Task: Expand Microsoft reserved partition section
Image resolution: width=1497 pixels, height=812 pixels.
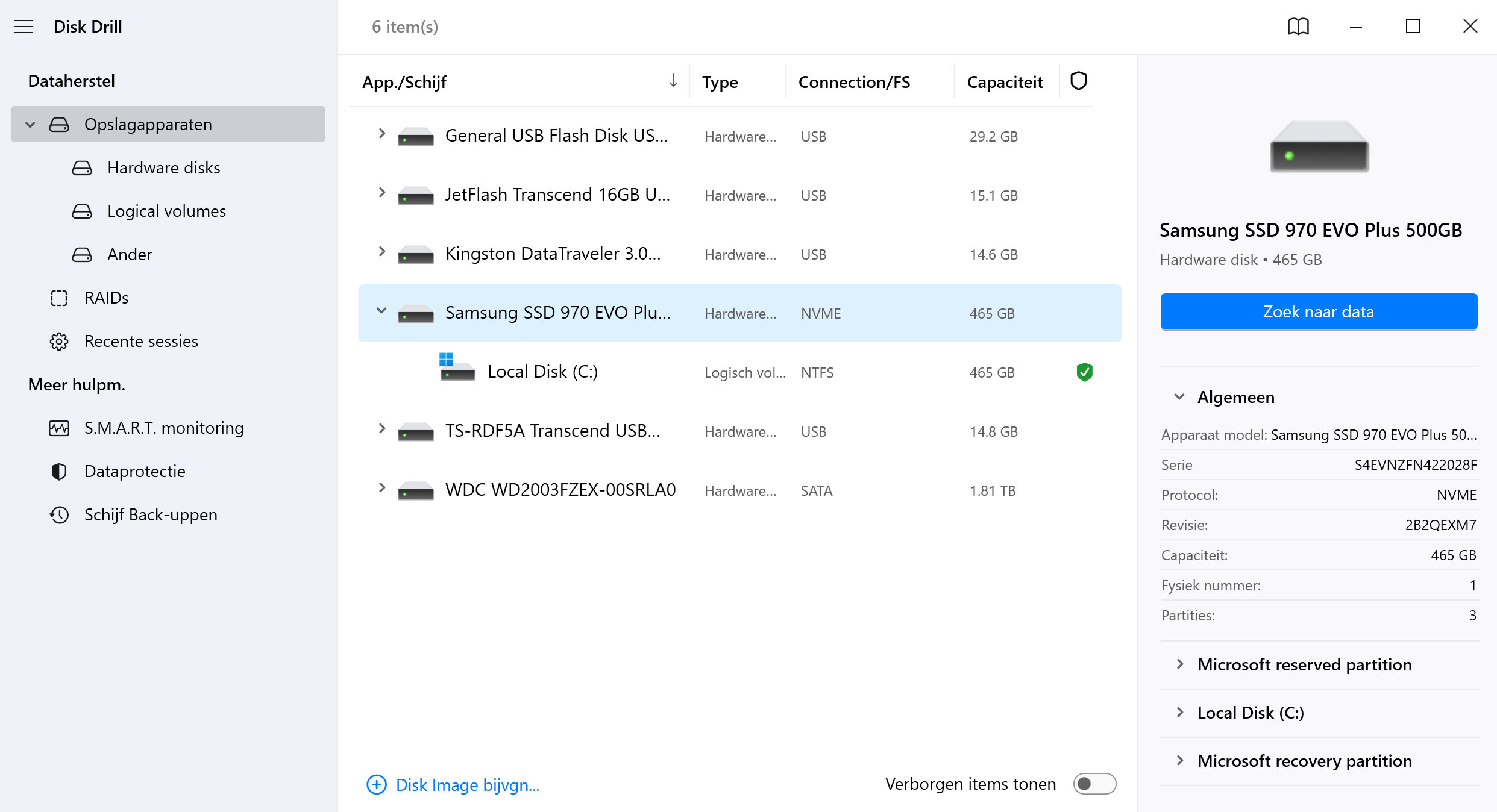Action: pyautogui.click(x=1180, y=664)
